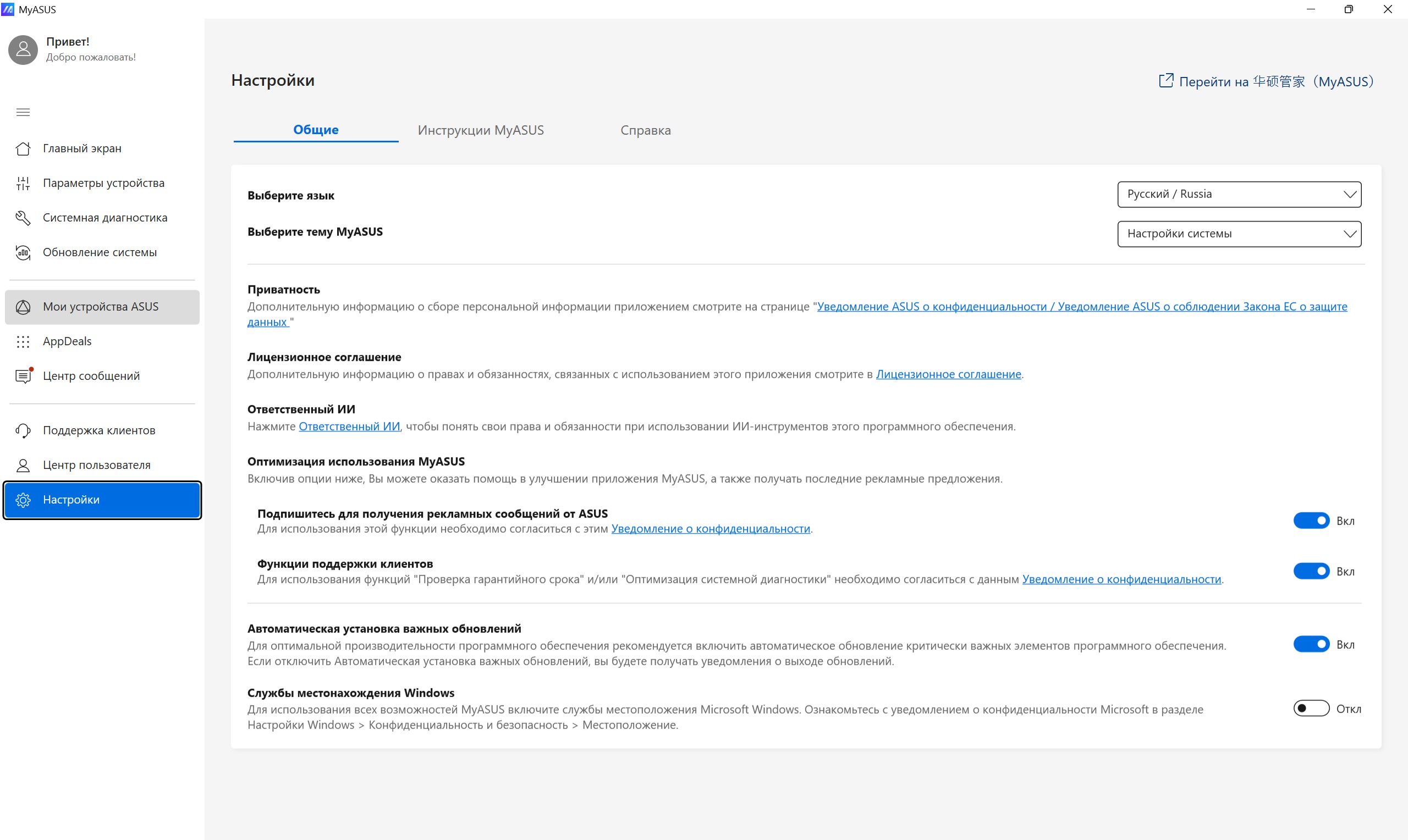Open Центр сообщений

pos(102,376)
